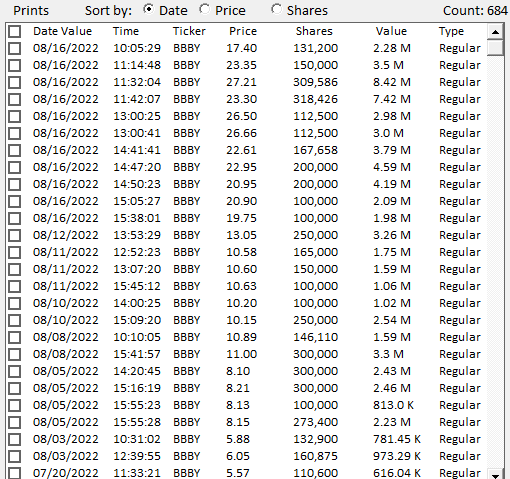The height and width of the screenshot is (479, 510).
Task: Click the 3.26 M value cell
Action: coord(392,235)
